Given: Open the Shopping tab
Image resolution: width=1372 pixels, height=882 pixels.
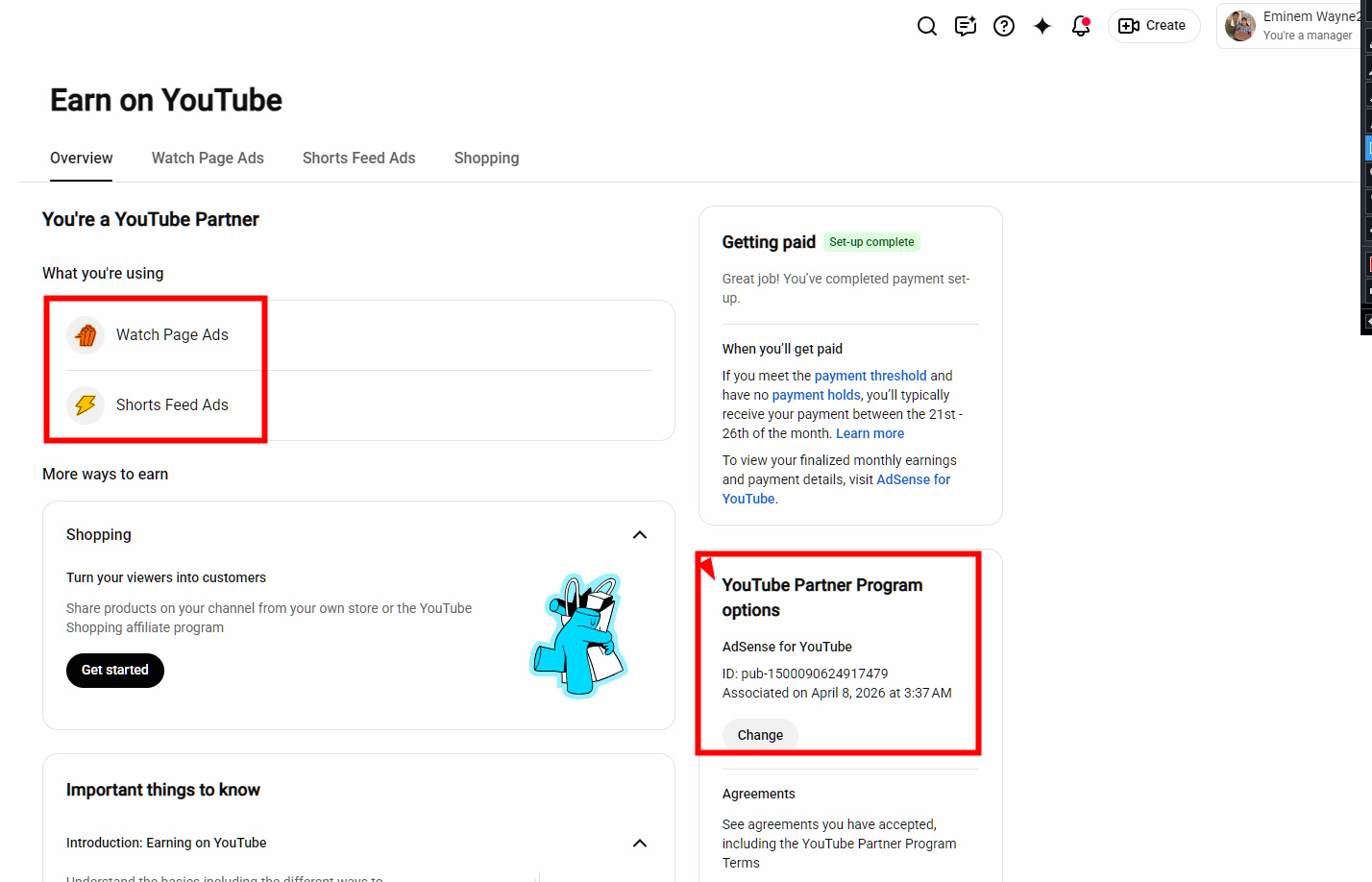Looking at the screenshot, I should [487, 158].
